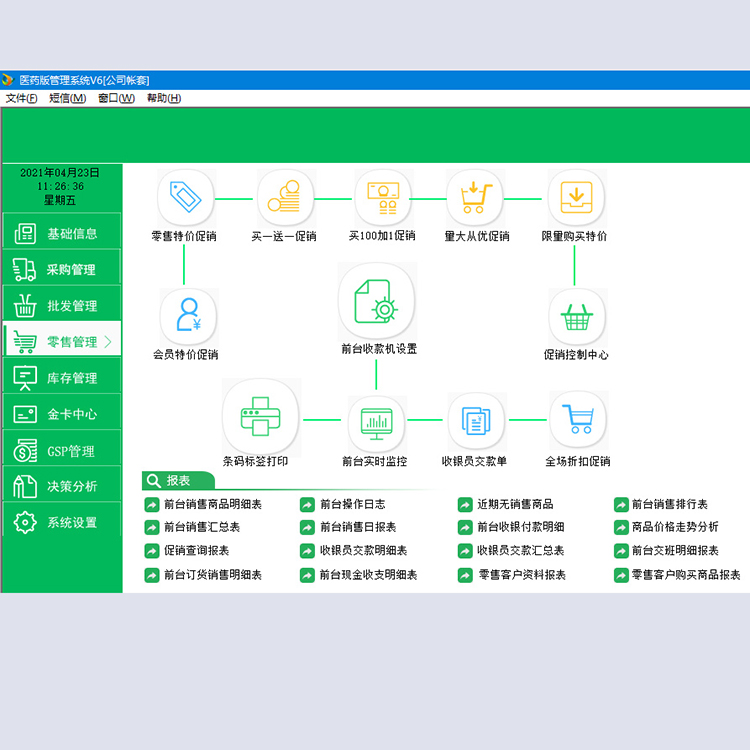
Task: Open 商品价格走势分析 report
Action: [x=675, y=527]
